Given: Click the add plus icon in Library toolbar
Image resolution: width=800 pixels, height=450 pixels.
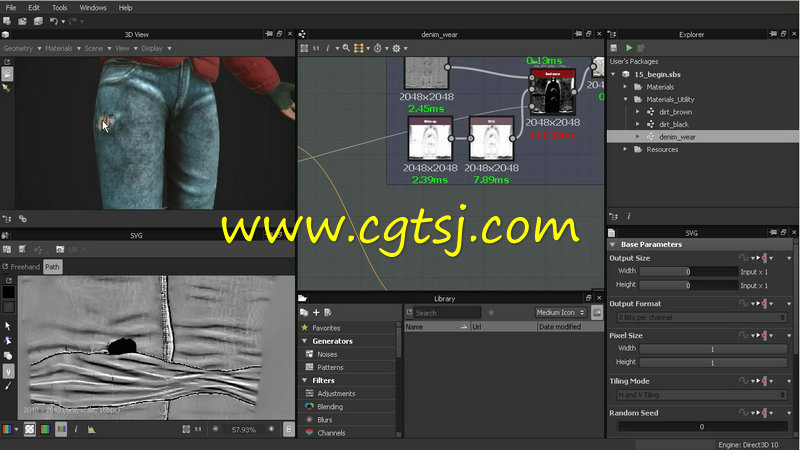Looking at the screenshot, I should click(316, 312).
